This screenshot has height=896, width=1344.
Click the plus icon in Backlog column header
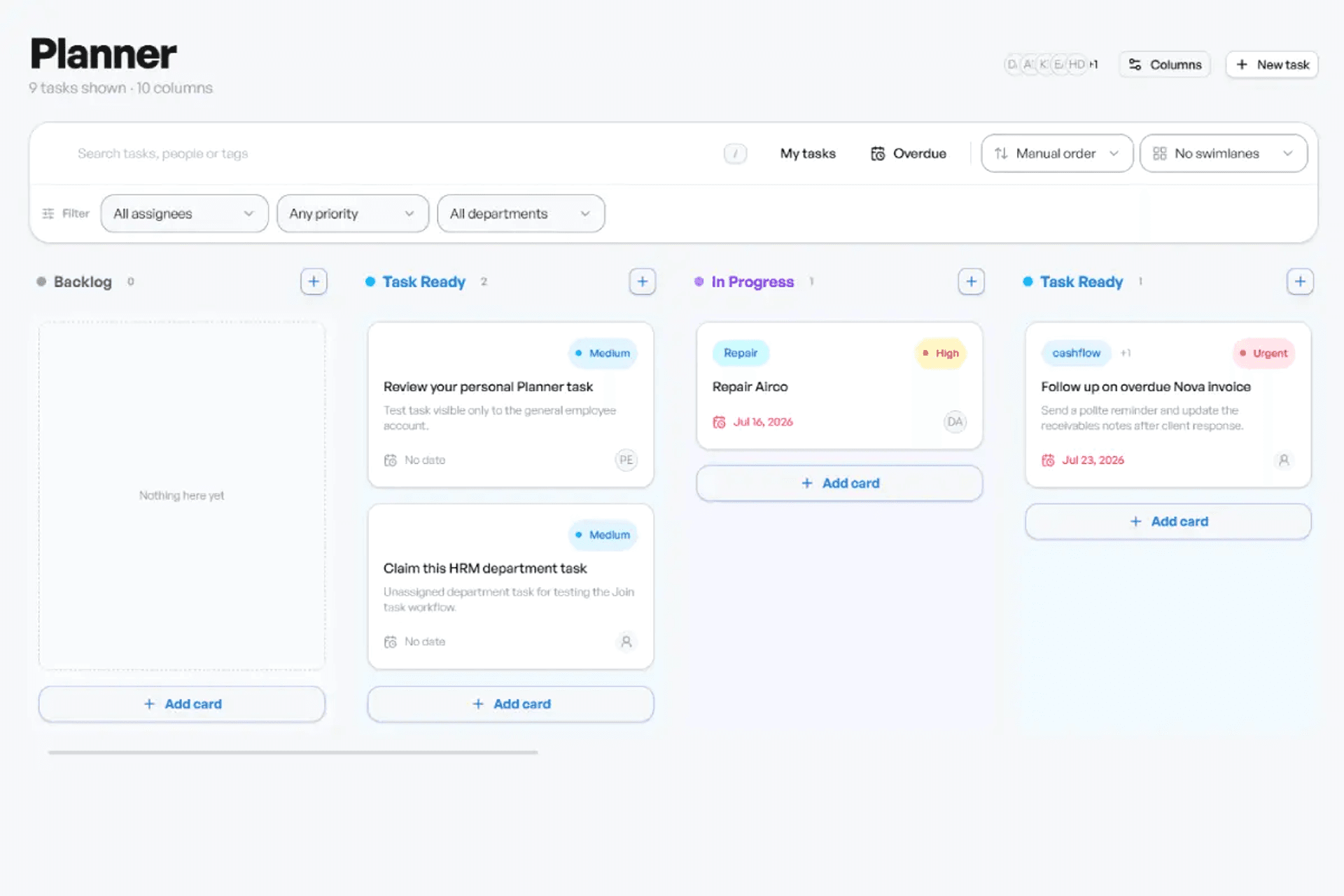[x=314, y=281]
